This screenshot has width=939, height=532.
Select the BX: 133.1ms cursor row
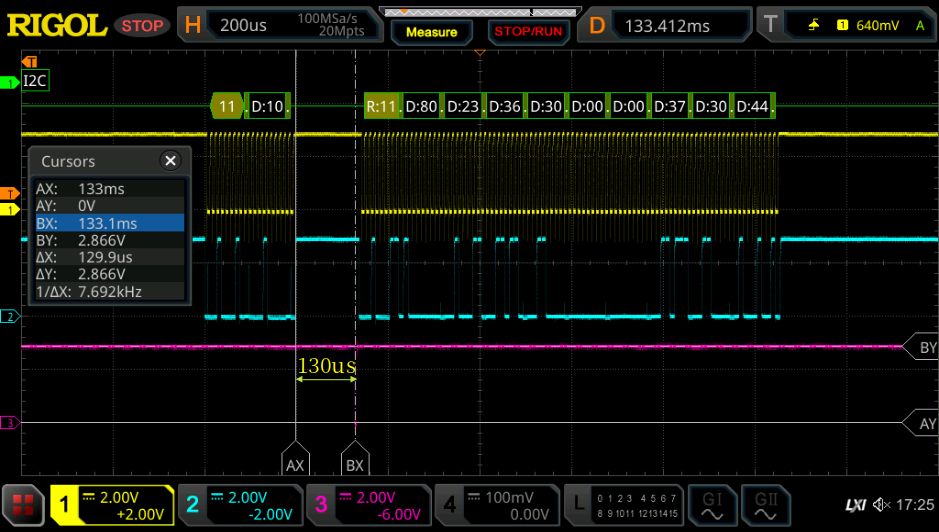pyautogui.click(x=109, y=223)
